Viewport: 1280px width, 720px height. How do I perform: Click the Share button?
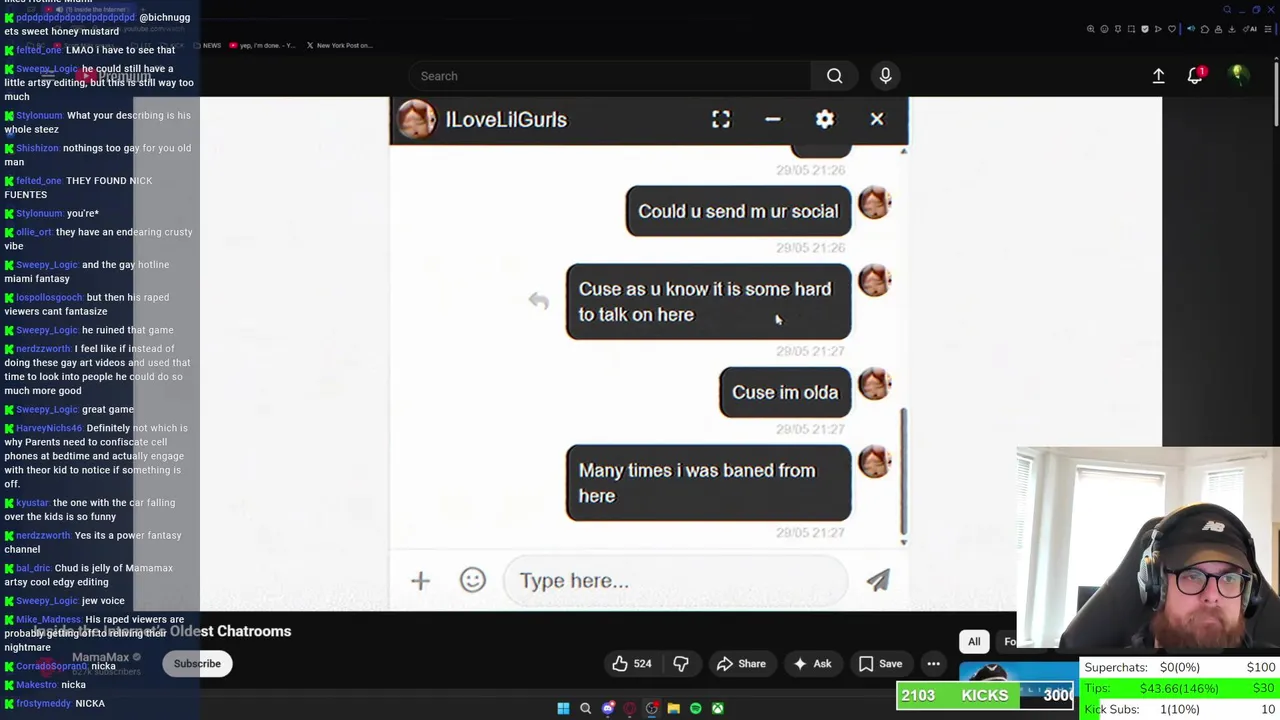pyautogui.click(x=741, y=664)
